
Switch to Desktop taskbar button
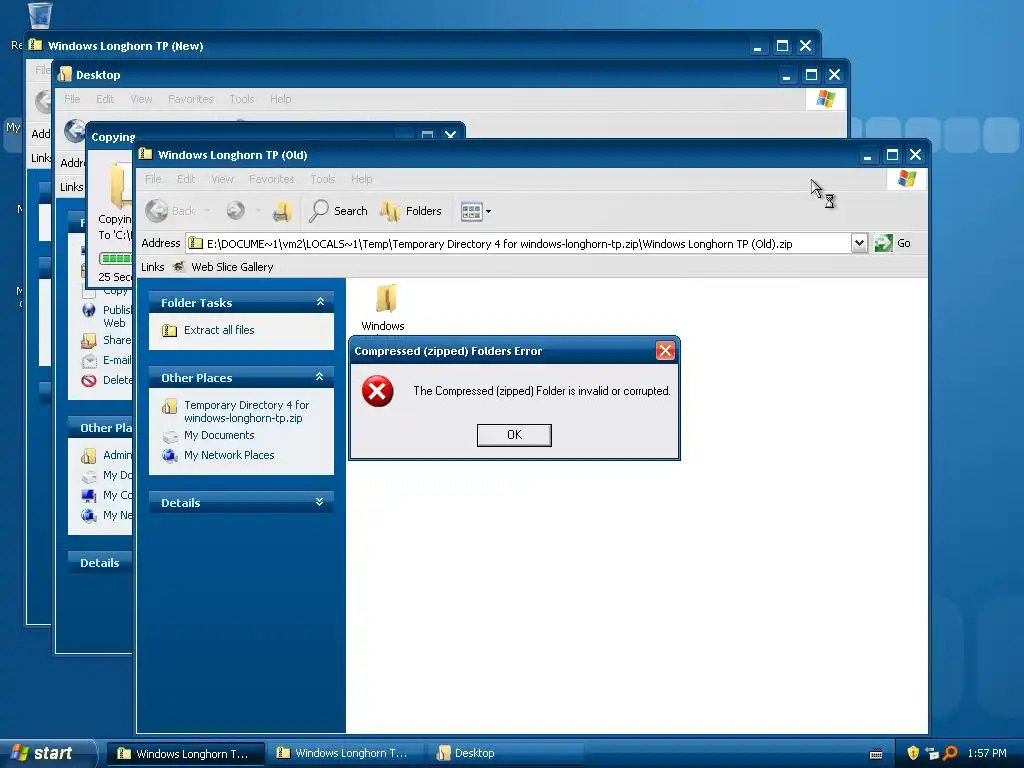[505, 754]
